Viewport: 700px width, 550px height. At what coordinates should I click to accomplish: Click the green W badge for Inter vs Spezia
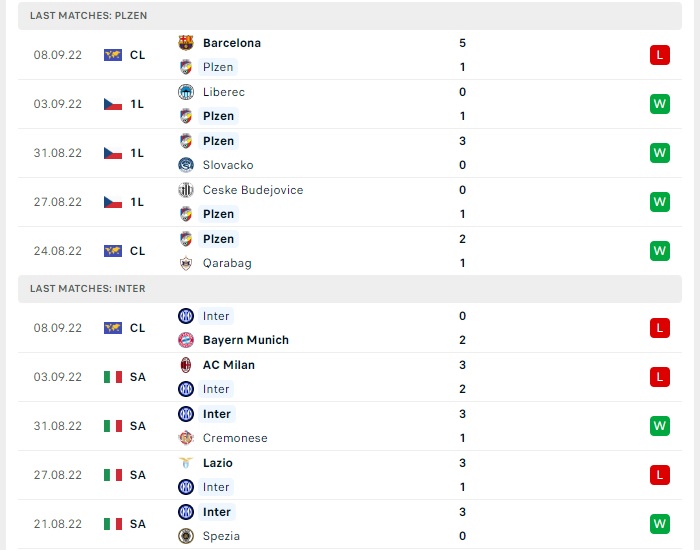pyautogui.click(x=660, y=524)
